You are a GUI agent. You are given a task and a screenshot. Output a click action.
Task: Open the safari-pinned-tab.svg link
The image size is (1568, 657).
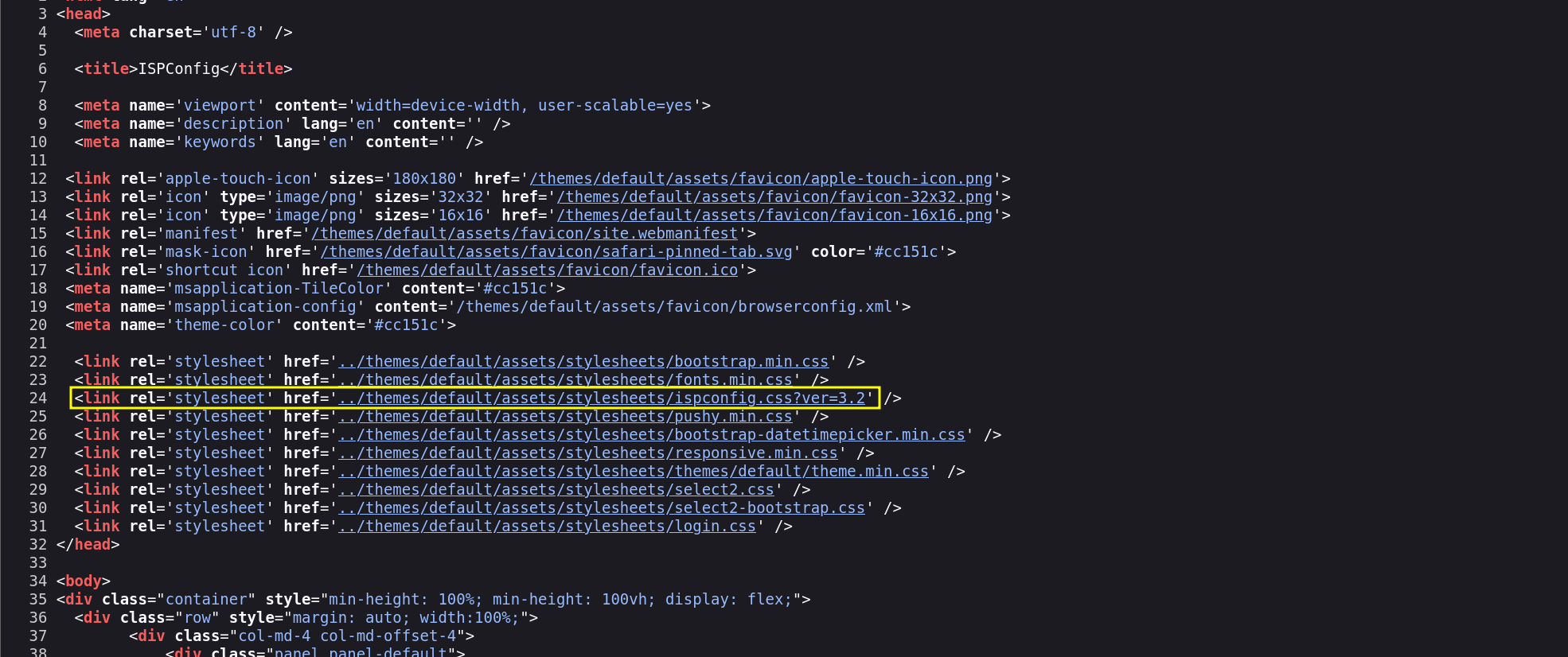[557, 252]
